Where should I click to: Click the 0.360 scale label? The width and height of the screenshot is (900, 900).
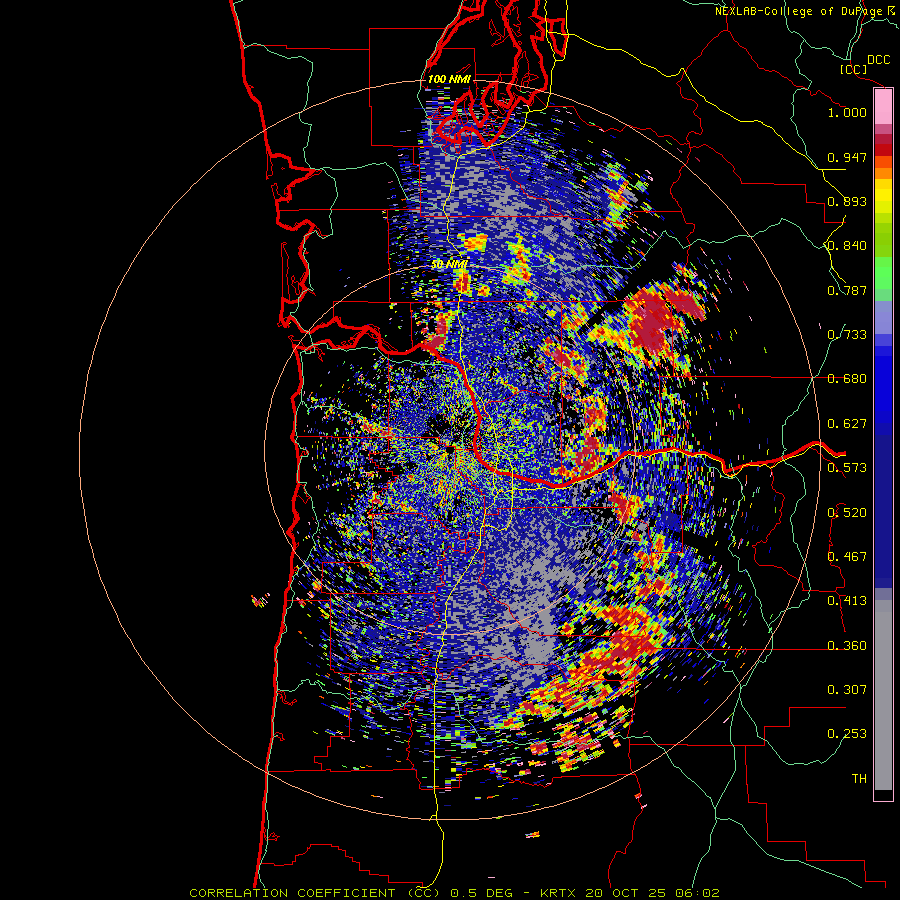click(x=847, y=646)
